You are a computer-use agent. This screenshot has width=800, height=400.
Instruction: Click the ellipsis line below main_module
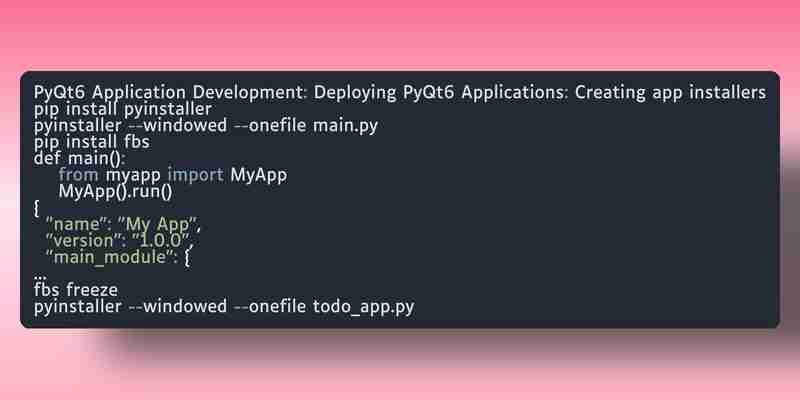[40, 276]
